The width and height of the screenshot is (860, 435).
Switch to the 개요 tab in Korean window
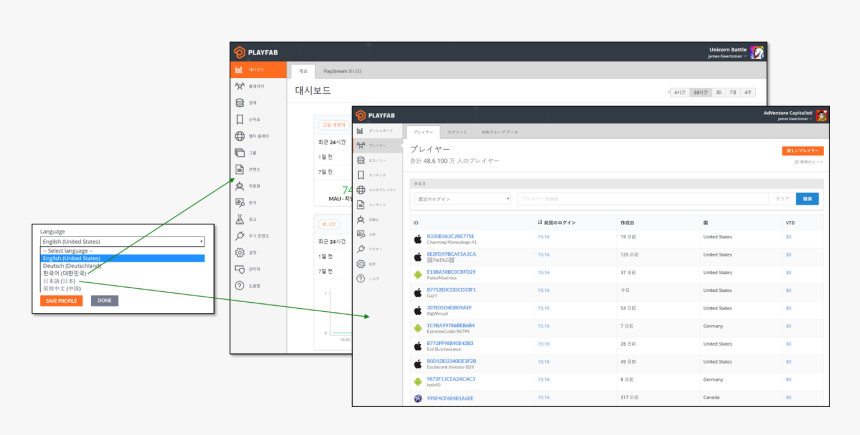tap(302, 71)
